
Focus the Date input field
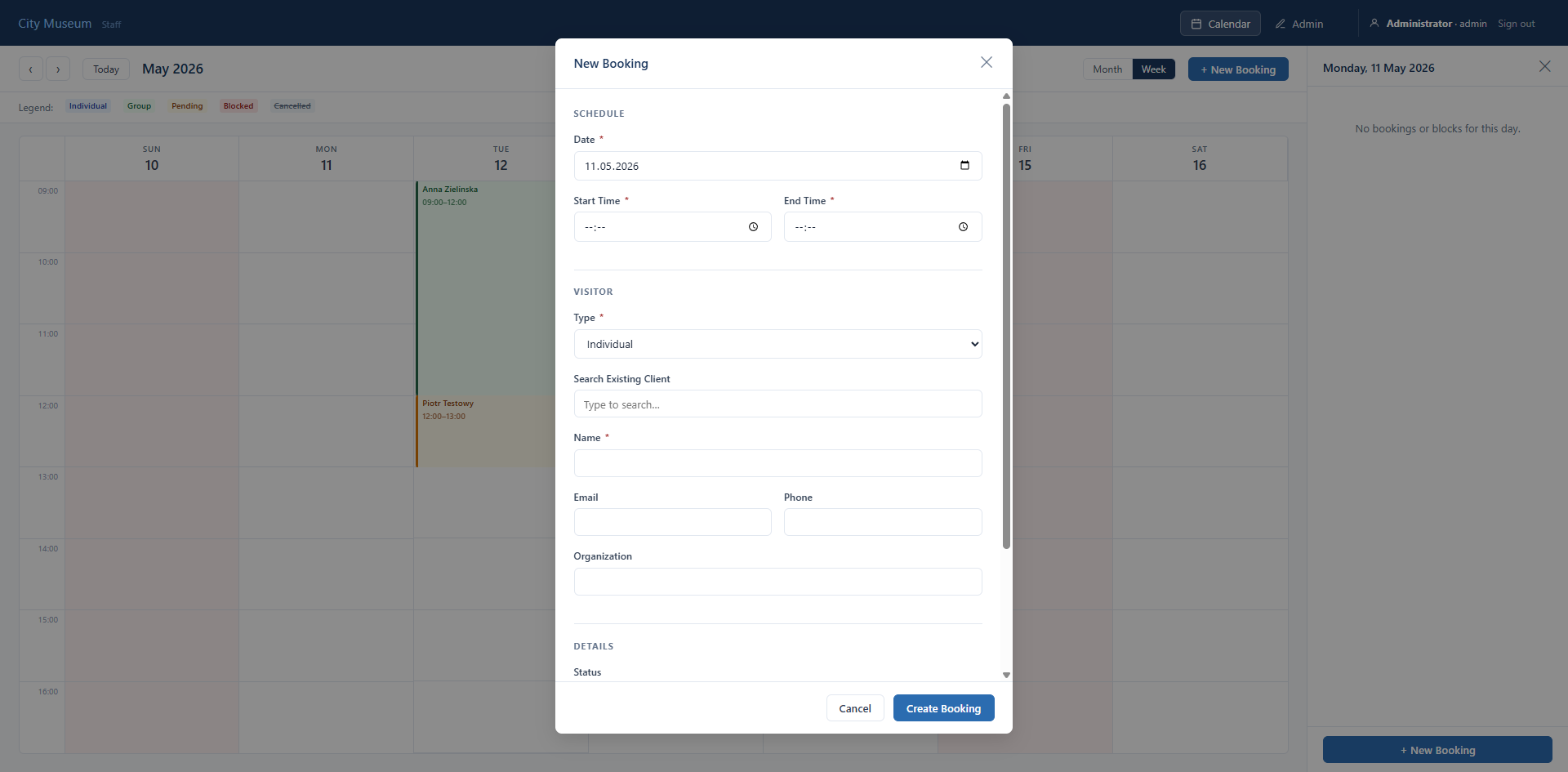[777, 166]
